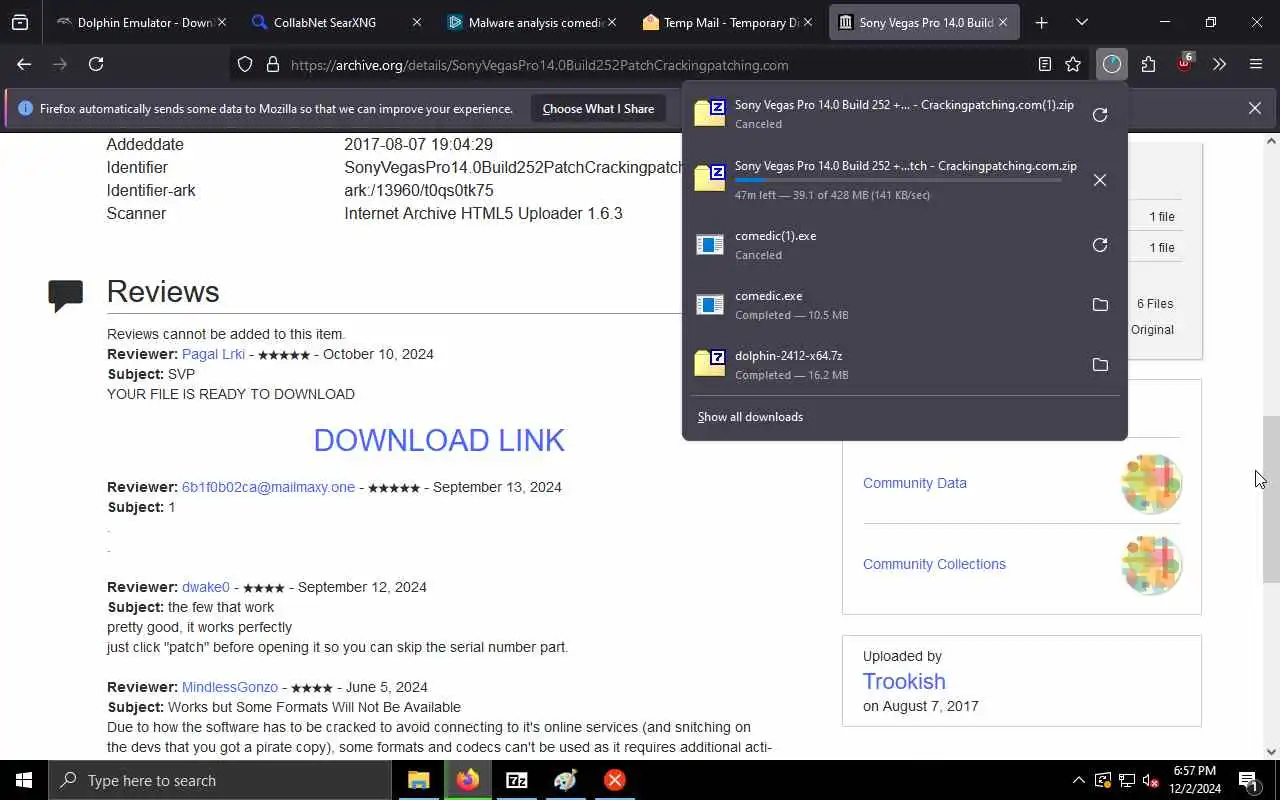The width and height of the screenshot is (1280, 800).
Task: Open uploader Trookish profile
Action: click(904, 681)
